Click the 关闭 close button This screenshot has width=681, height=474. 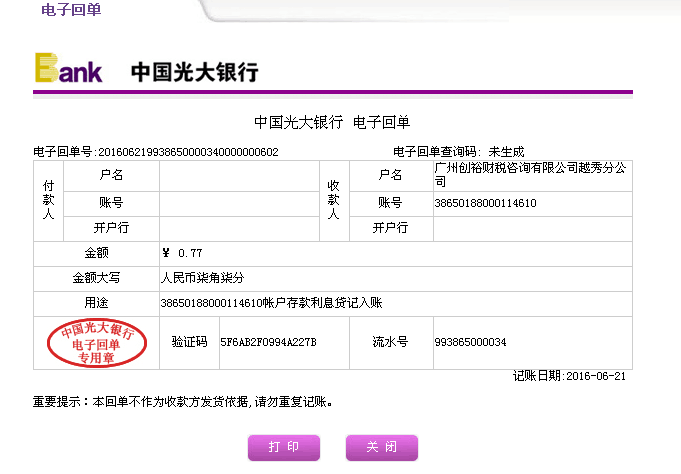click(x=382, y=447)
